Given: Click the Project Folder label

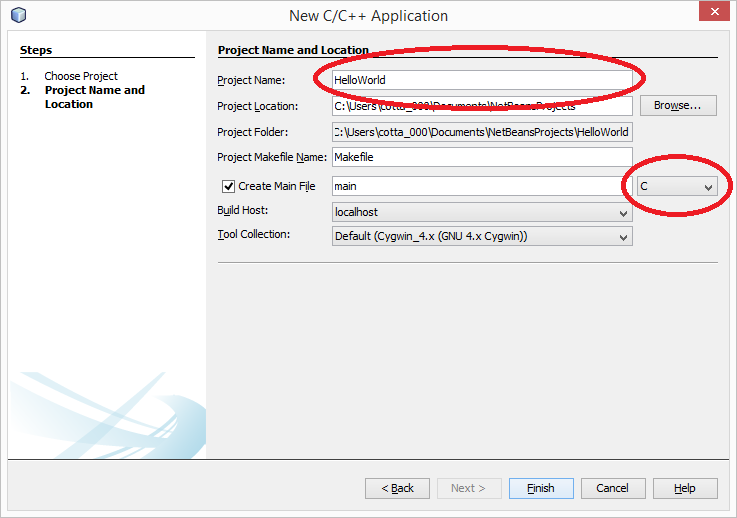Looking at the screenshot, I should coord(252,132).
